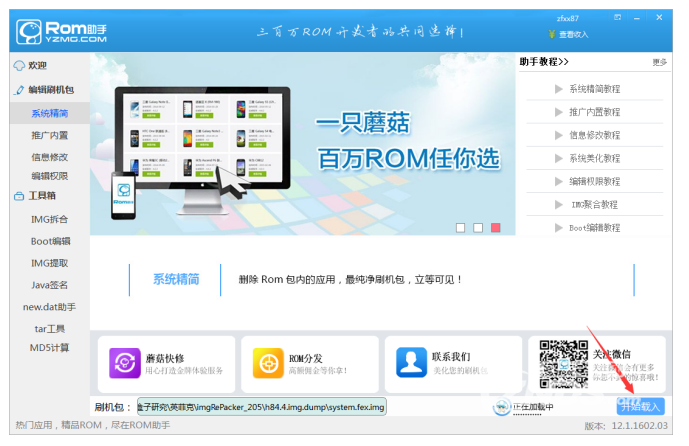Viewport: 689px width, 446px height.
Task: Open the Boot编辑 tool
Action: 51,241
